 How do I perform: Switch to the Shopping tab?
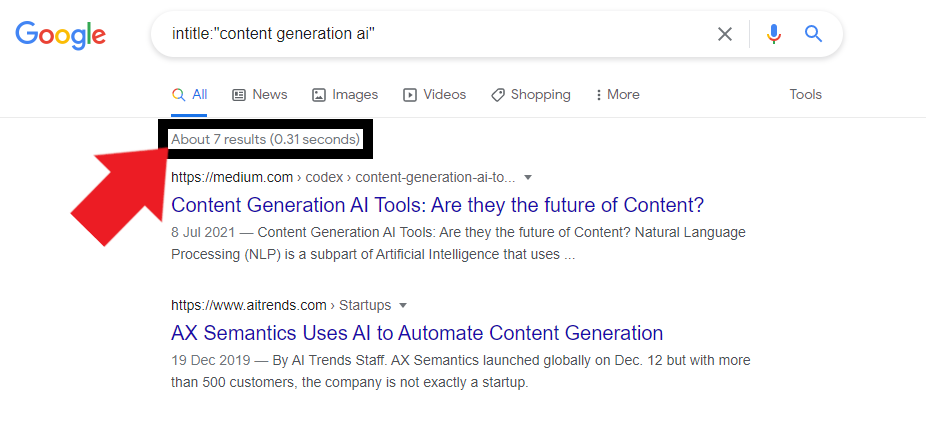(x=530, y=95)
